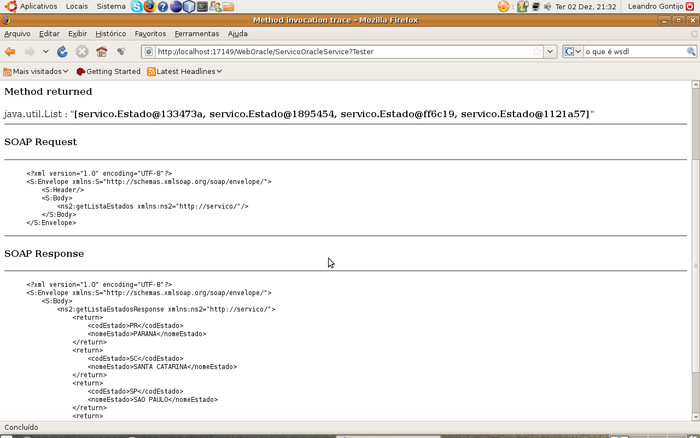Image resolution: width=700 pixels, height=438 pixels.
Task: Open the Aplicativos panel menu
Action: click(38, 6)
